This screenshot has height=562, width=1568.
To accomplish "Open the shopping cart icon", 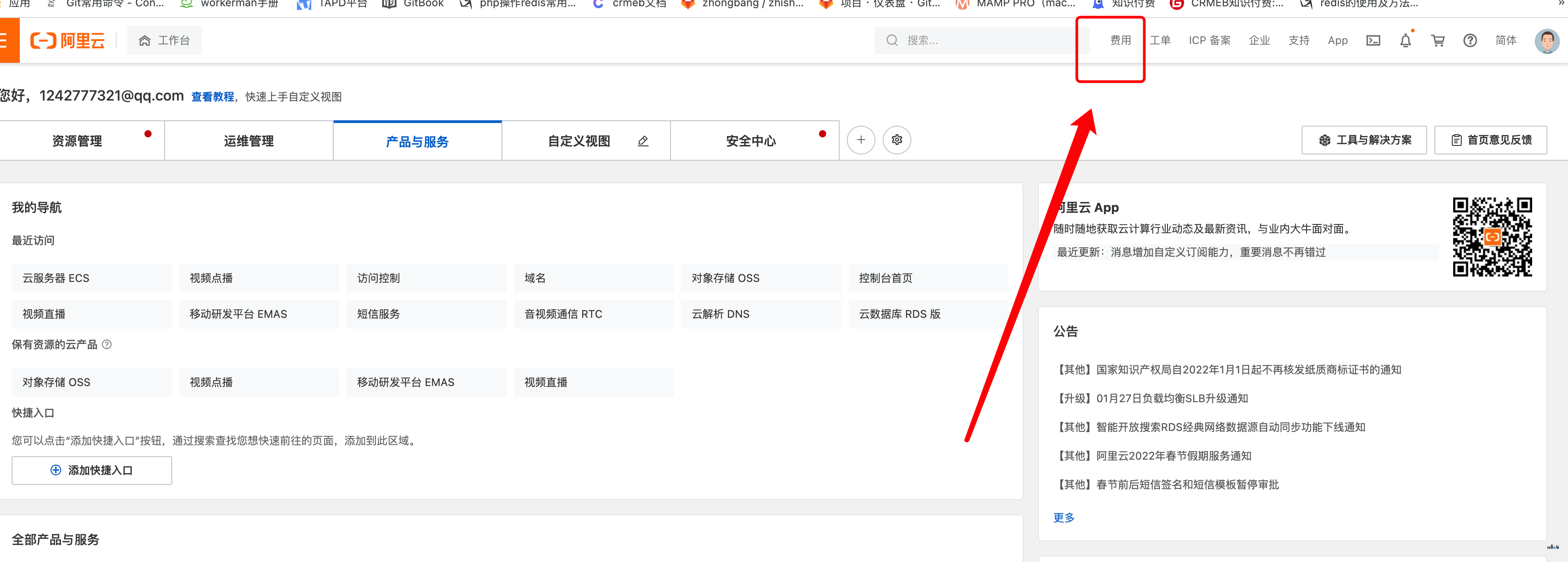I will pyautogui.click(x=1438, y=40).
